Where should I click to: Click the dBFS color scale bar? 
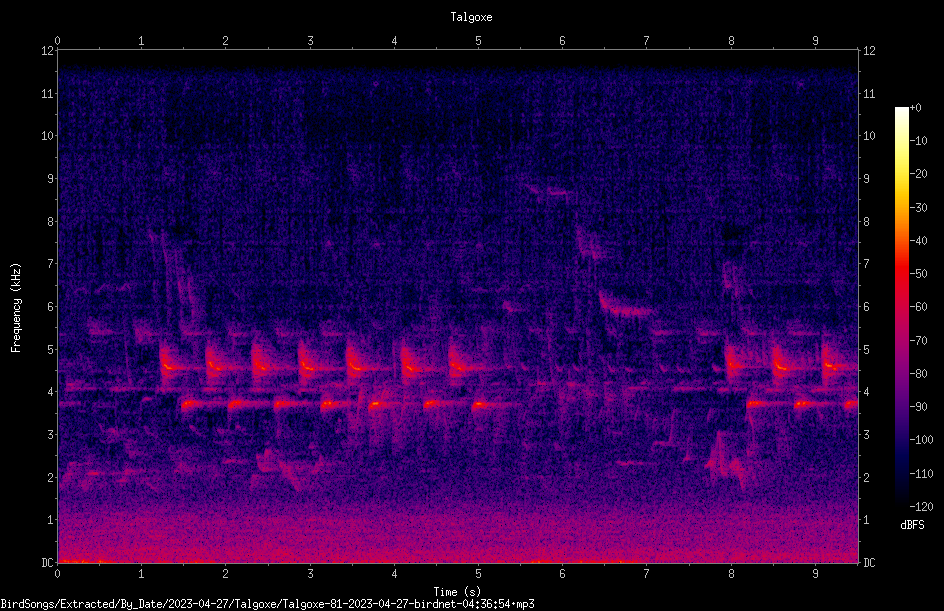point(901,306)
